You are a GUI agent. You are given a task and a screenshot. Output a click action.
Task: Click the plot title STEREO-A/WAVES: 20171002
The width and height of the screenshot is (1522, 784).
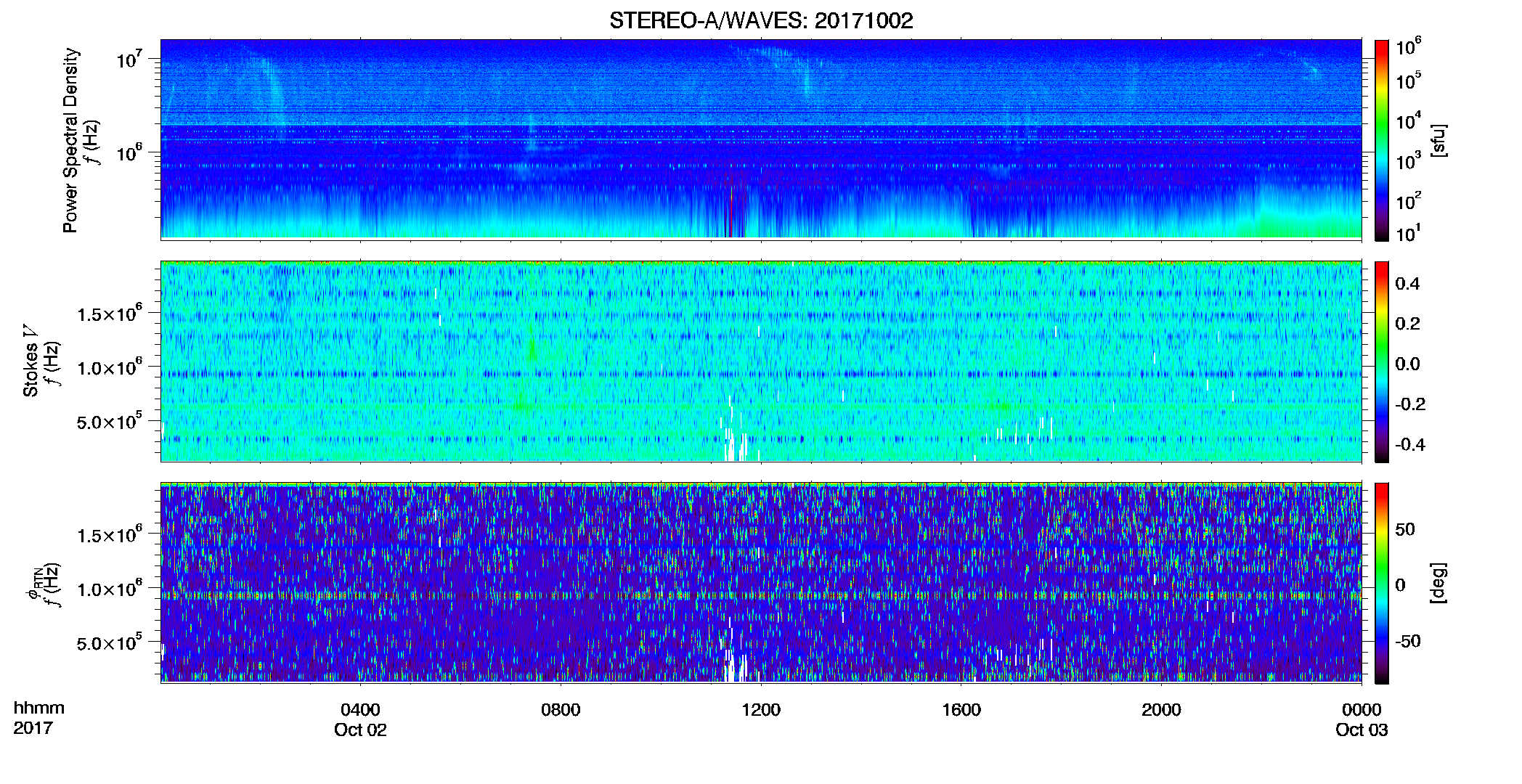point(761,20)
